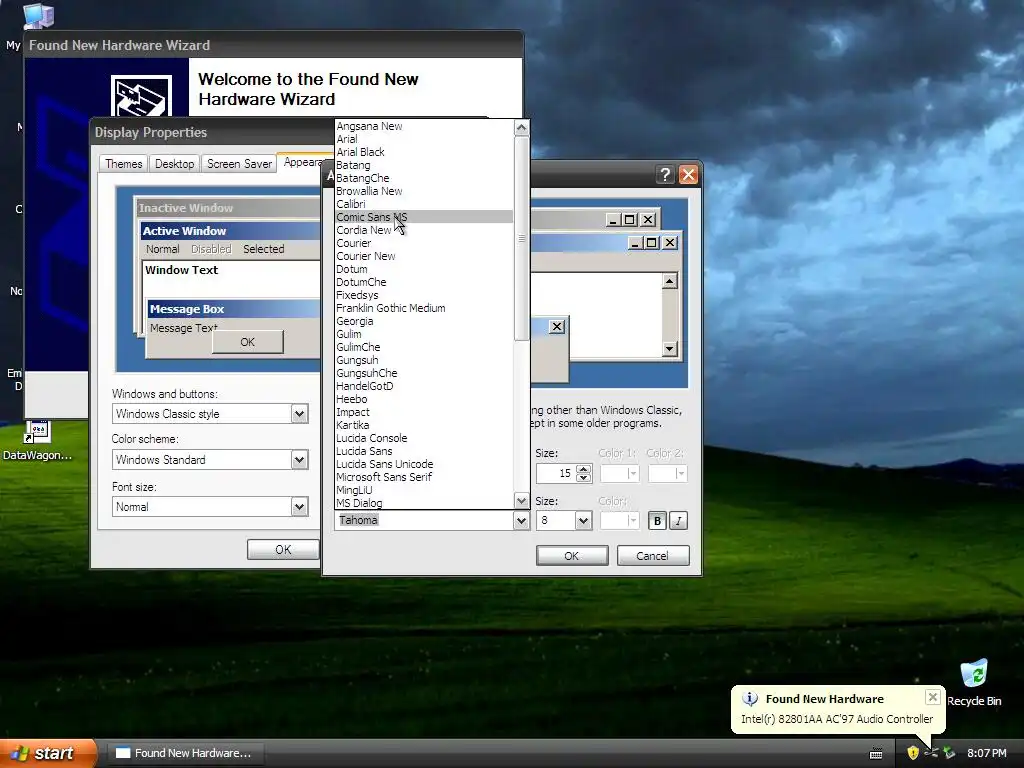Open the Start menu
Image resolution: width=1024 pixels, height=768 pixels.
coord(48,753)
